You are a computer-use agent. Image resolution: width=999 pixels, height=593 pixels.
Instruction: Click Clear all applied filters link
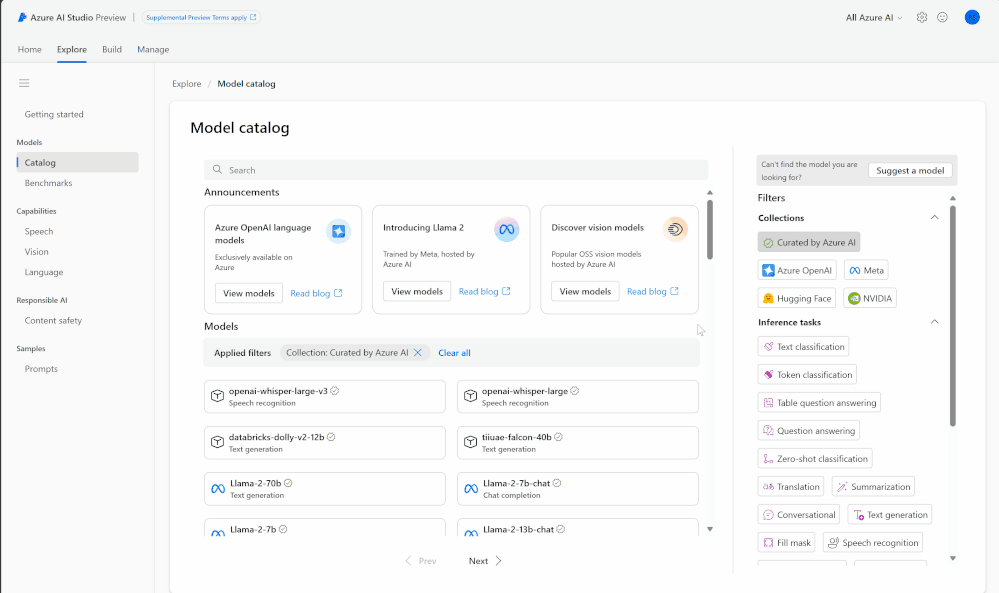click(x=454, y=353)
